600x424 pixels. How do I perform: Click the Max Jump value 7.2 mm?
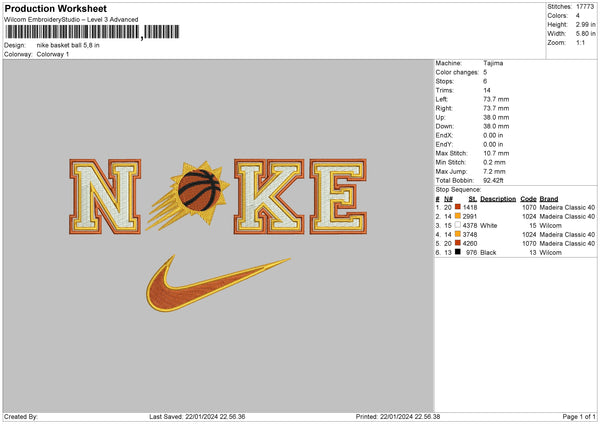coord(494,171)
